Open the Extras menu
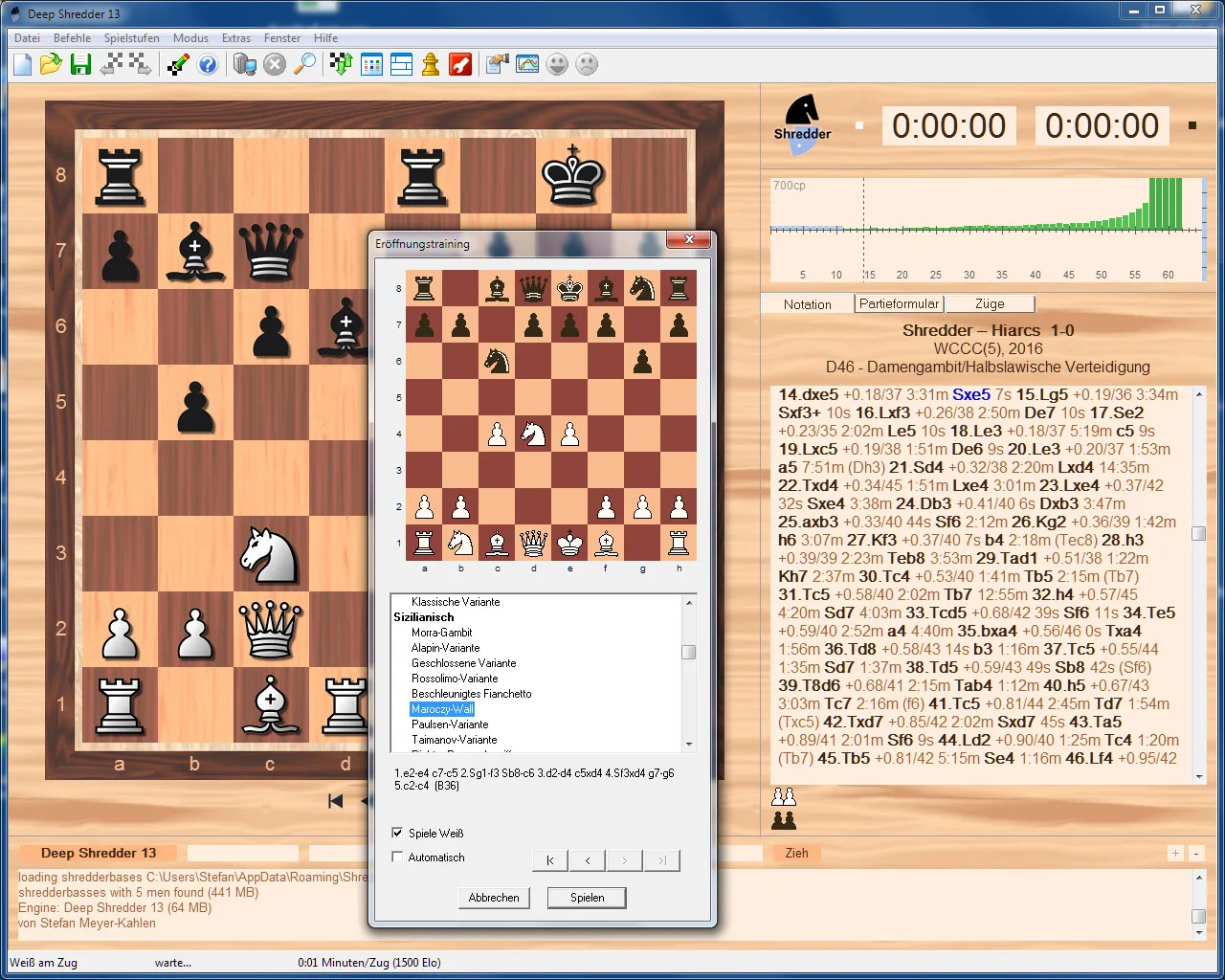The height and width of the screenshot is (980, 1225). [x=236, y=38]
